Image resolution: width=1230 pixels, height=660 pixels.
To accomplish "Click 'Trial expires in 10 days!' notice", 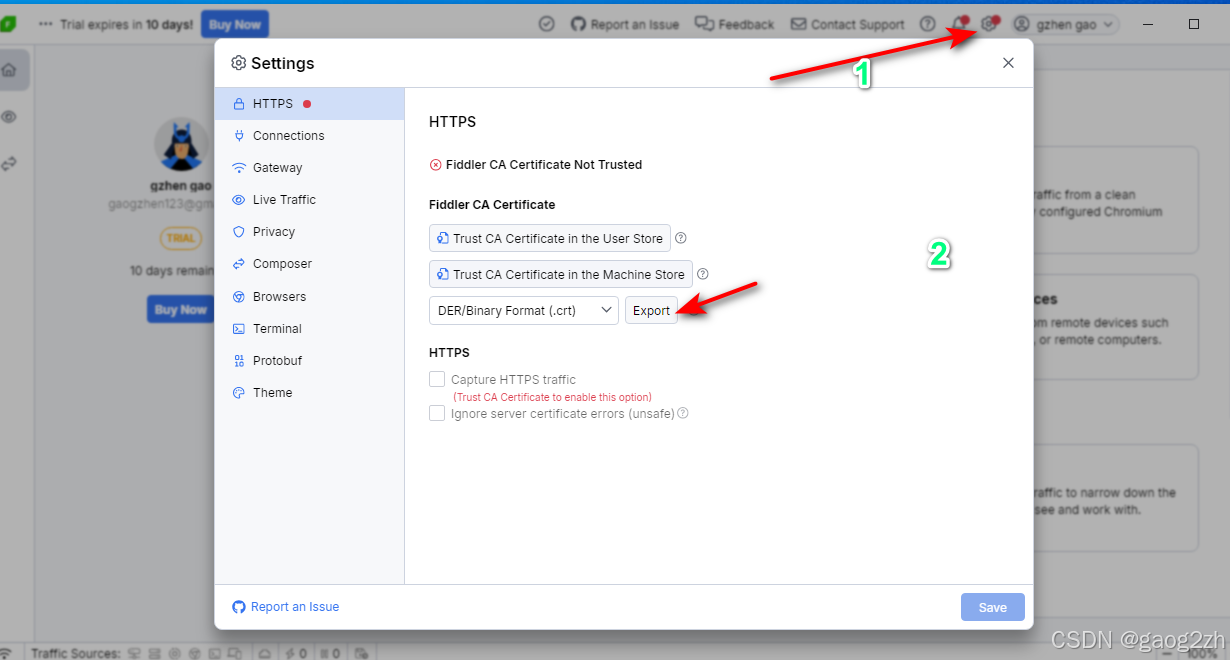I will pyautogui.click(x=127, y=24).
